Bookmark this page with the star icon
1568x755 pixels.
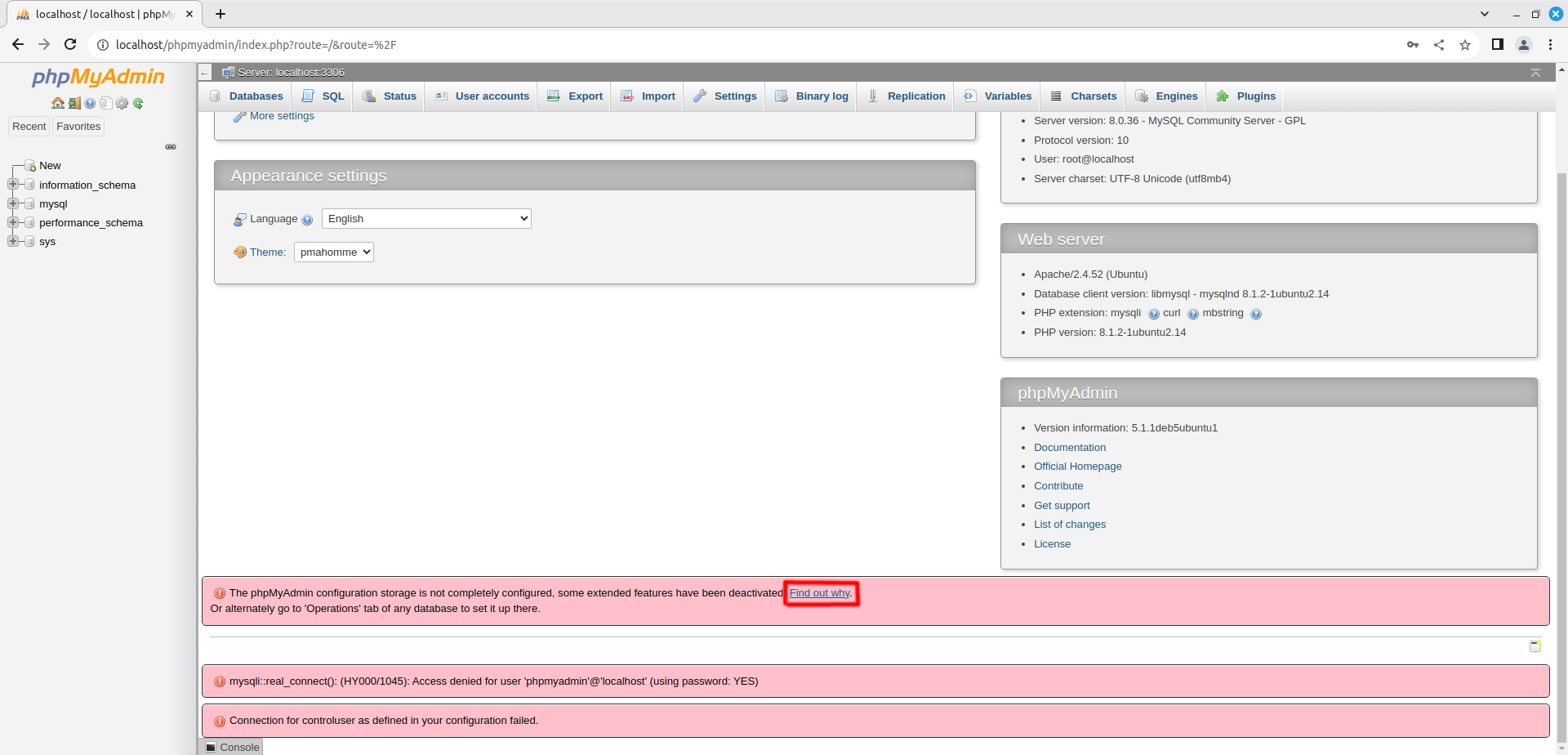click(x=1465, y=45)
